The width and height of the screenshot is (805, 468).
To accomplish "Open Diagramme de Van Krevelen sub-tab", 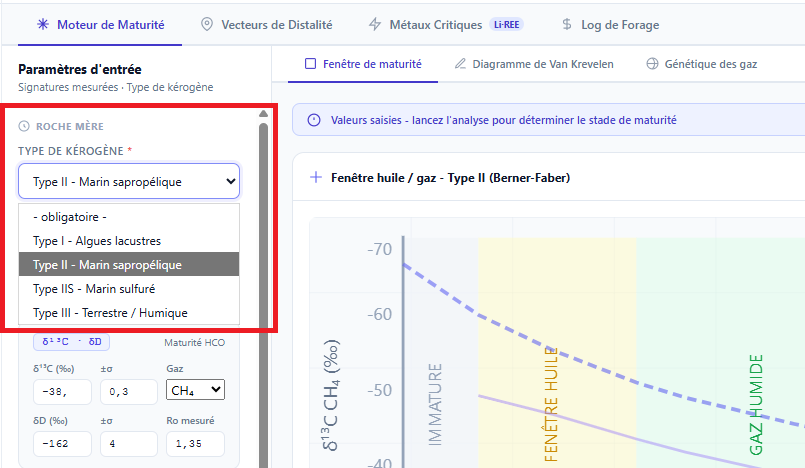I will tap(534, 64).
